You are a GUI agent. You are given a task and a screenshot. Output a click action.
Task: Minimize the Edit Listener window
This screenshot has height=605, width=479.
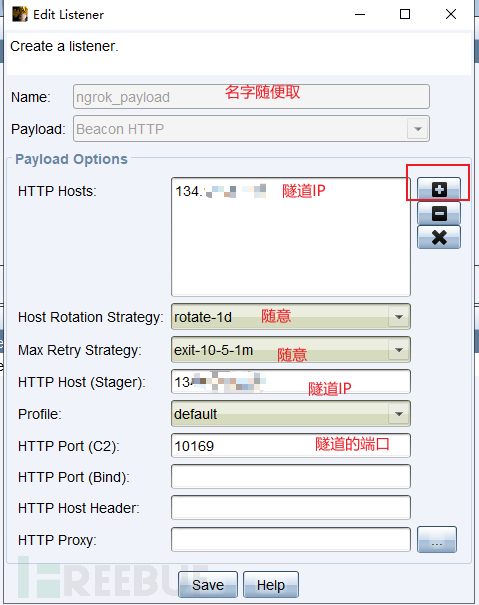point(360,14)
